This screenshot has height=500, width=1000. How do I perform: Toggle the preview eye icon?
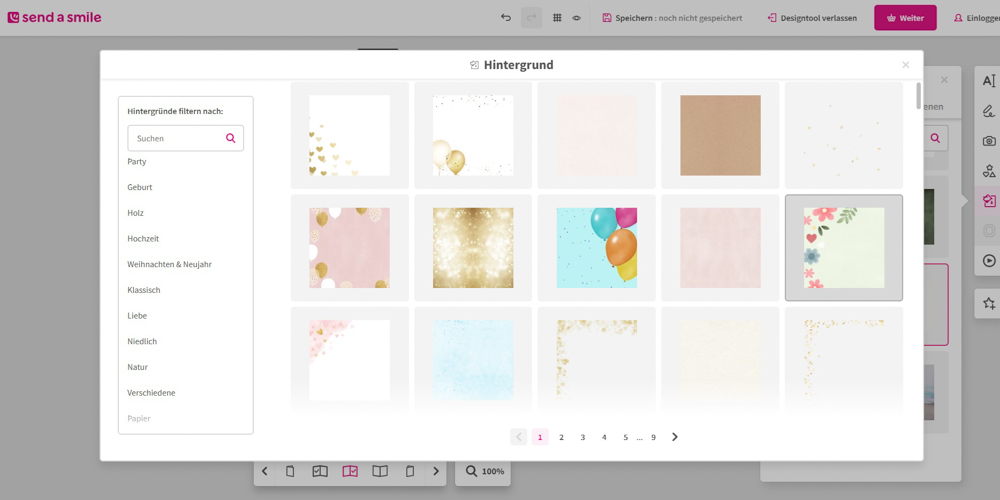click(x=577, y=18)
